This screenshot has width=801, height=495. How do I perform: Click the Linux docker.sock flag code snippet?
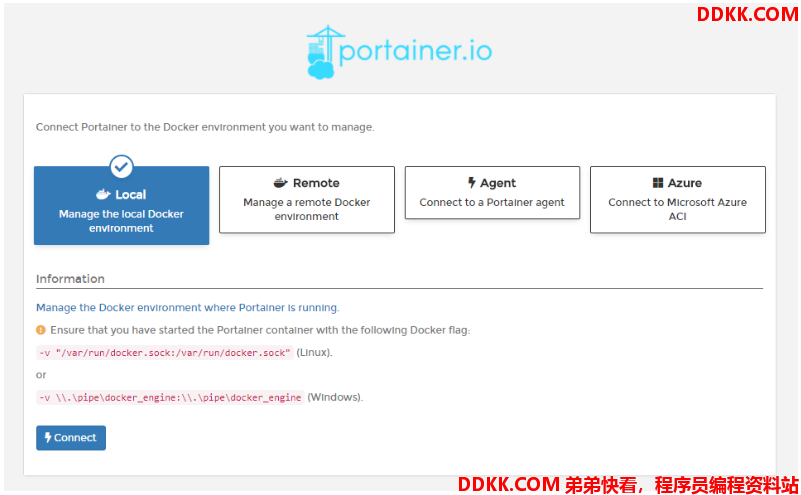[x=164, y=352]
